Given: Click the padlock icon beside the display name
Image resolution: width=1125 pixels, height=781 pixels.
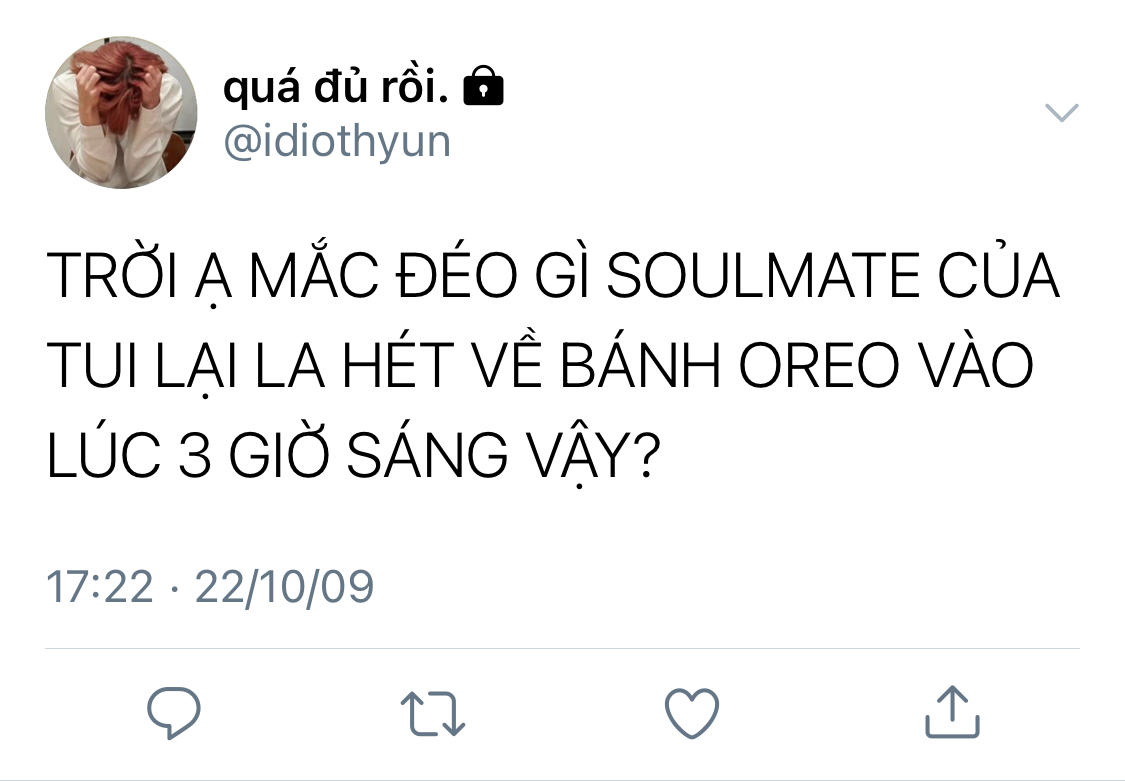Looking at the screenshot, I should click(484, 86).
